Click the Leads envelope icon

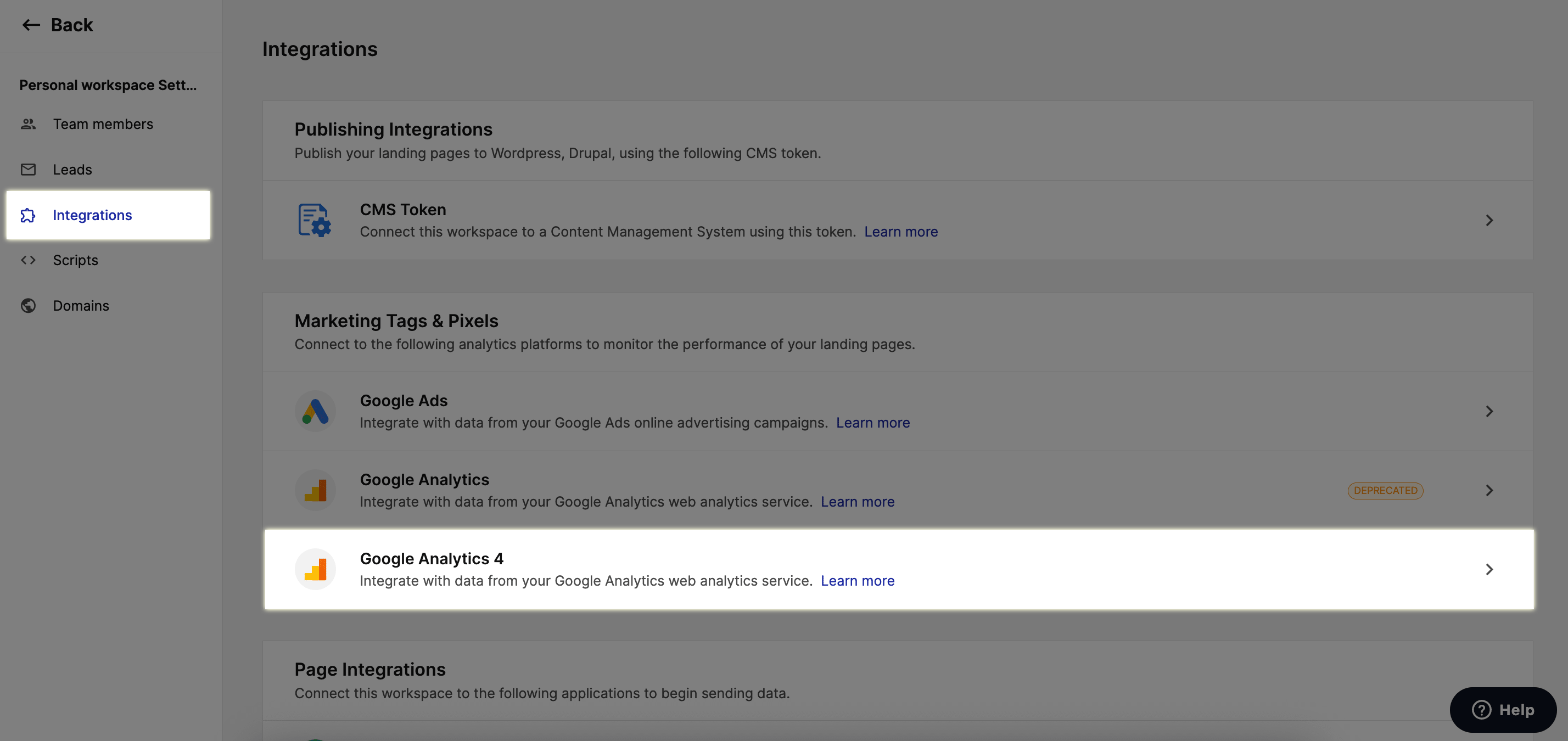pyautogui.click(x=28, y=170)
